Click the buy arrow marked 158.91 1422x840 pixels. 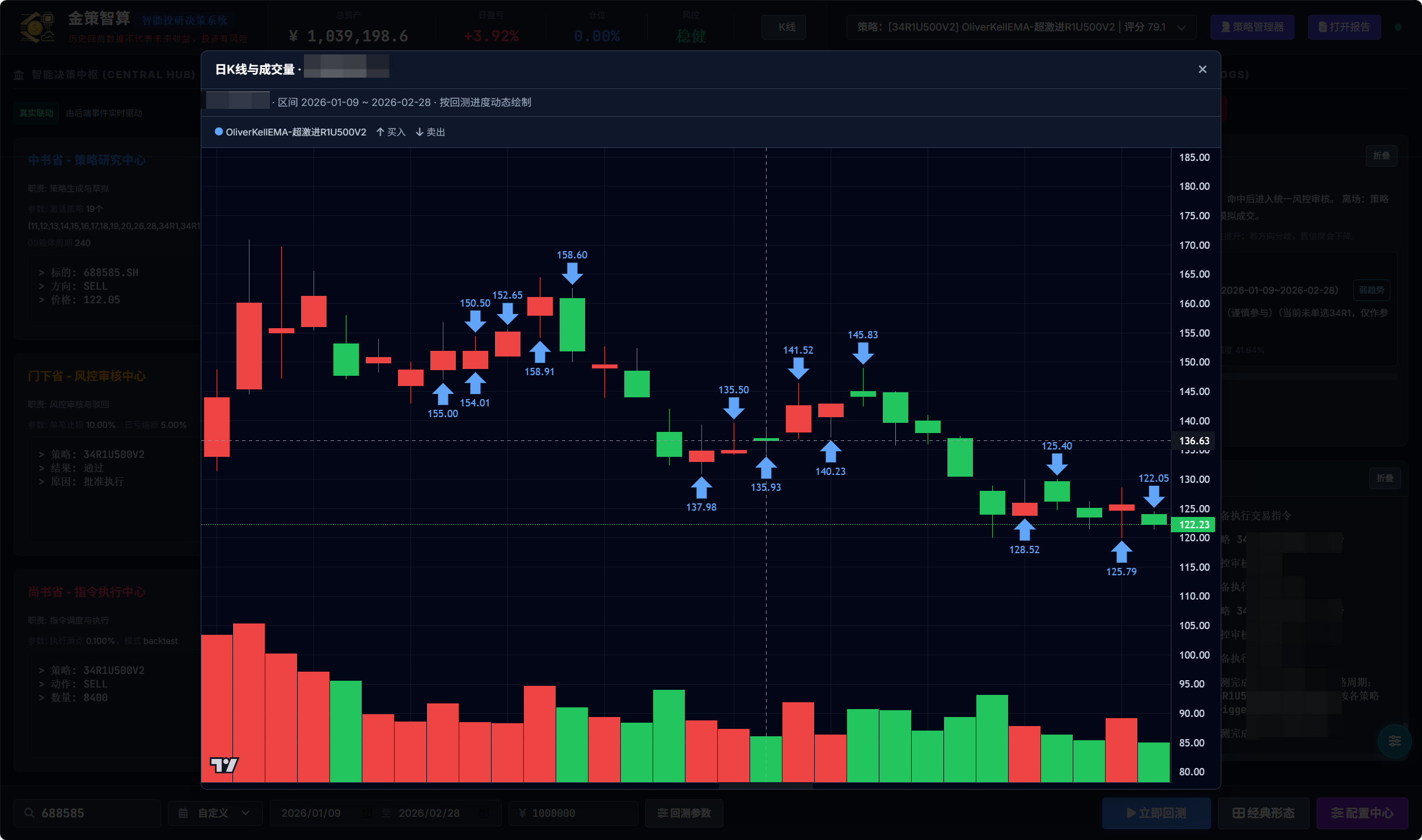(540, 352)
